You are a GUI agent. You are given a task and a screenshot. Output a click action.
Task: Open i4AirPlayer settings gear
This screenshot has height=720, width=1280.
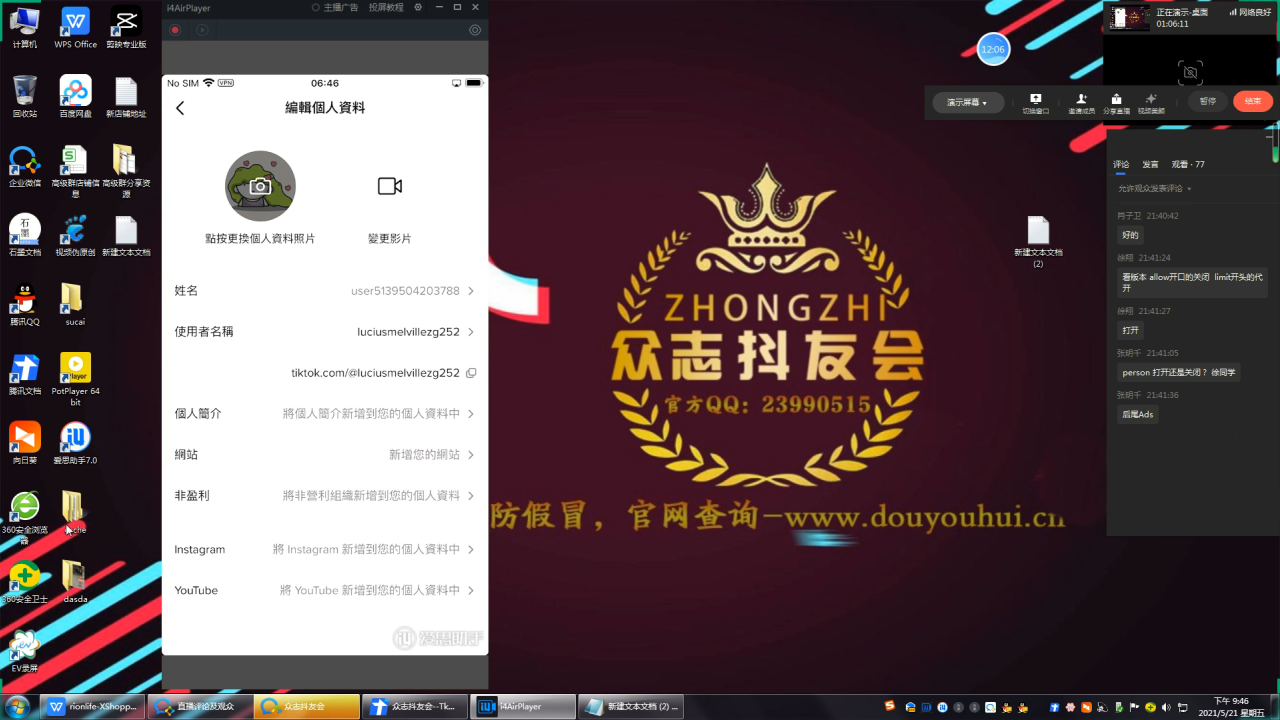pyautogui.click(x=418, y=7)
